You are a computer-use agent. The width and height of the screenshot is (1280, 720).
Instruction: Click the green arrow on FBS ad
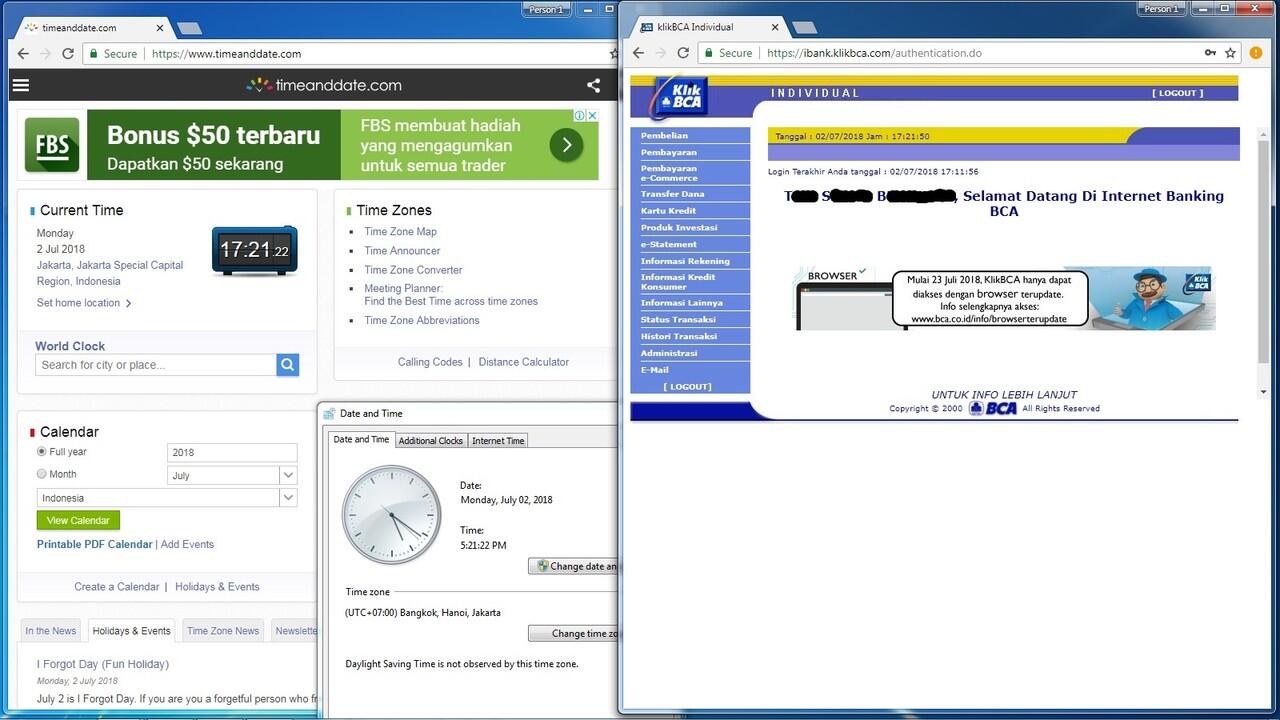pos(566,145)
